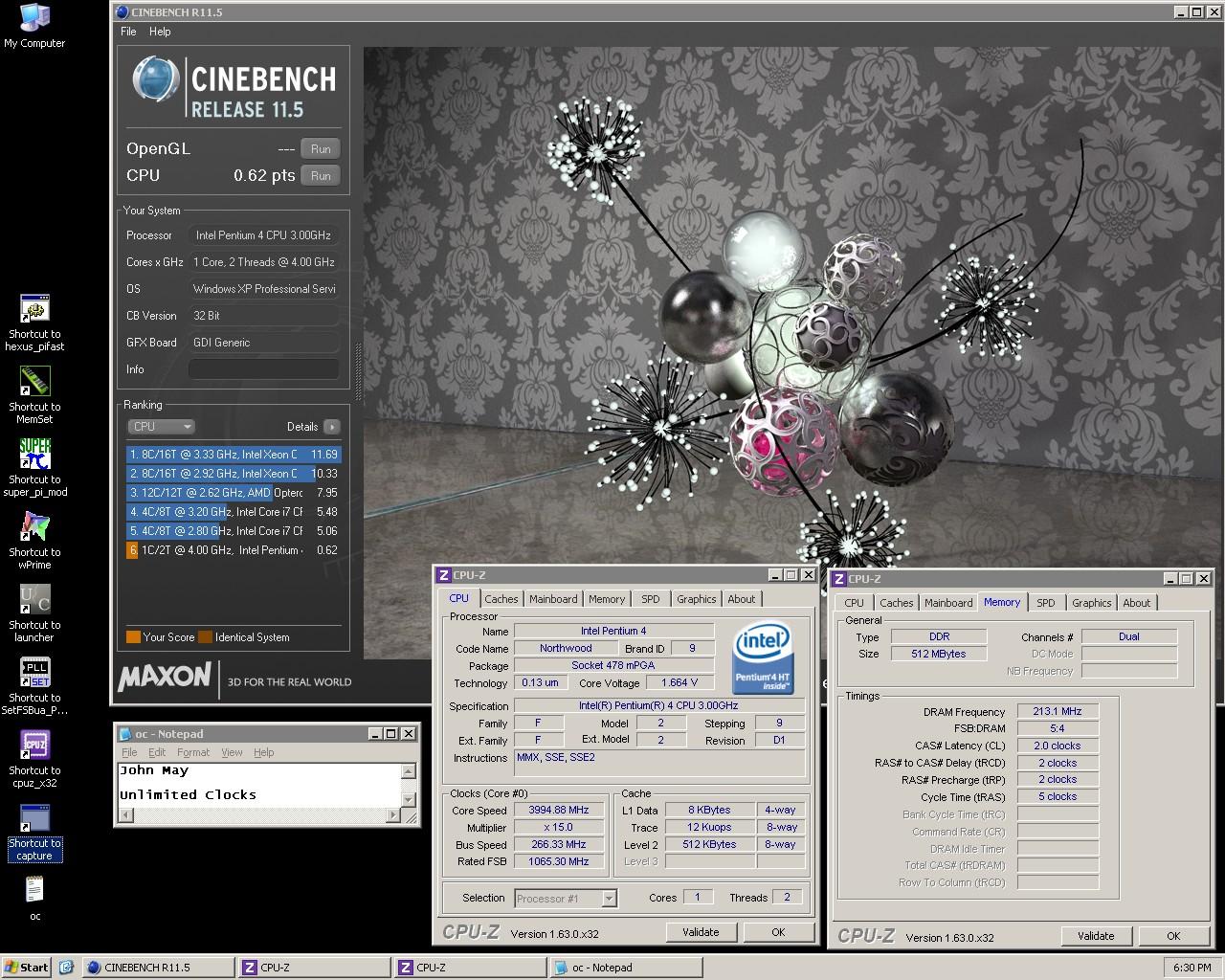Switch to CINEBENCH R11.5 taskbar button
1225x980 pixels.
(x=158, y=968)
